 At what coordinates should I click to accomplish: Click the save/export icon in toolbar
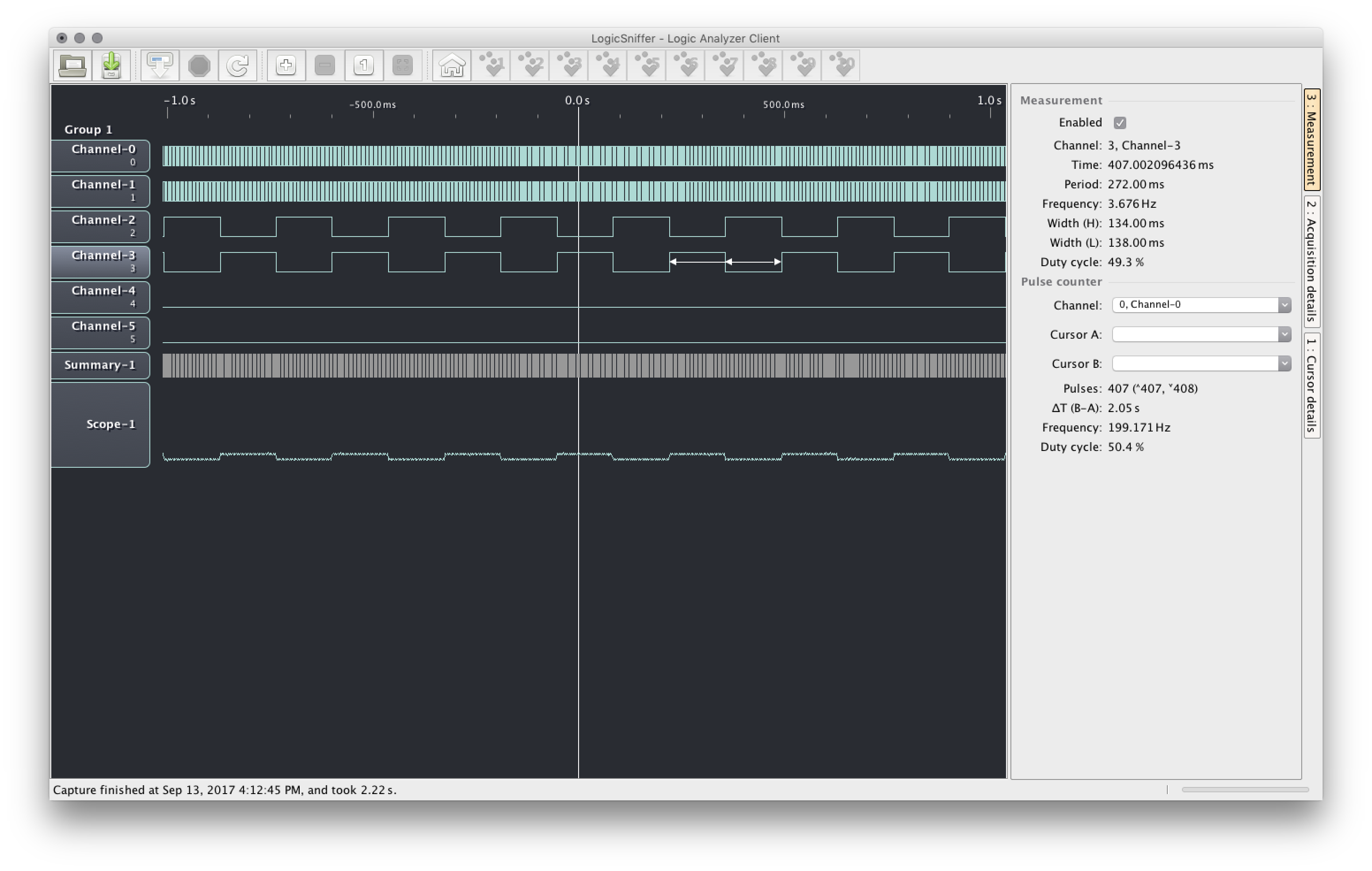click(112, 65)
